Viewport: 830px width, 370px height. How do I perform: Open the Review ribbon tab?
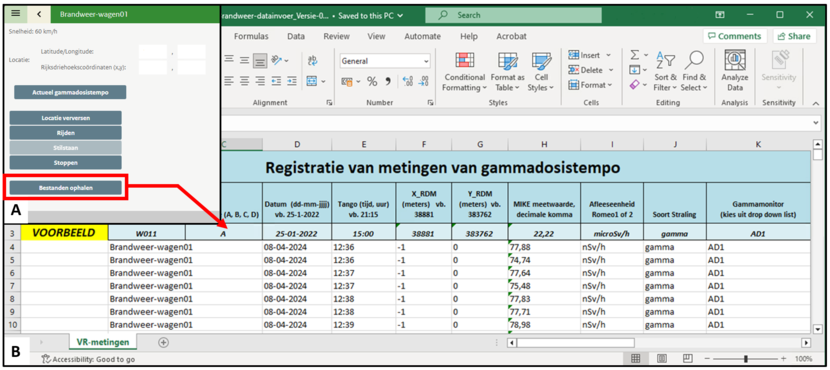click(x=337, y=37)
